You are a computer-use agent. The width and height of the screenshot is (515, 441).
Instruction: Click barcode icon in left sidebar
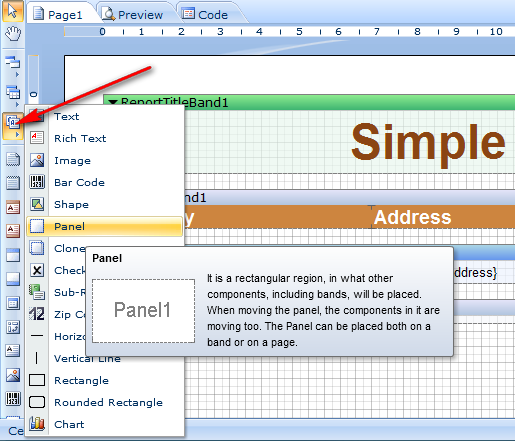[x=13, y=398]
